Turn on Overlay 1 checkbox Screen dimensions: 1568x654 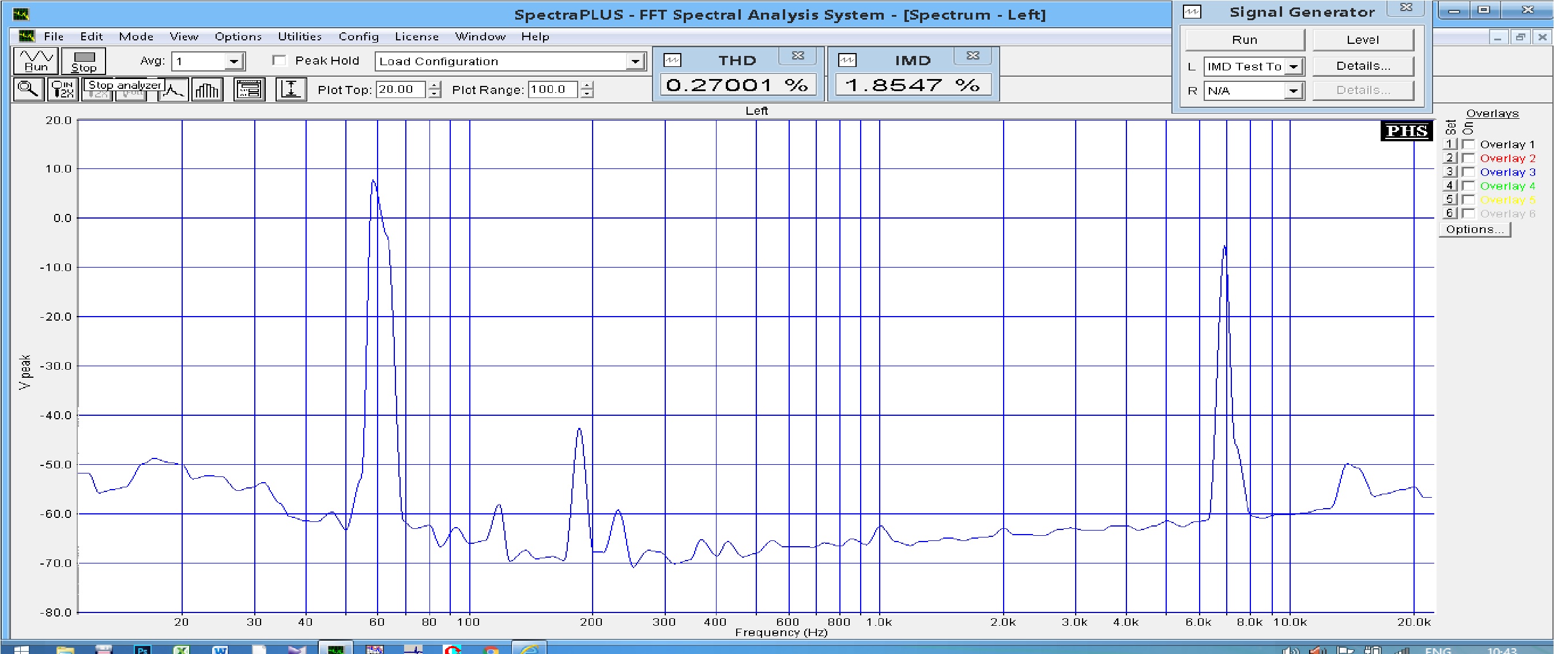[1469, 144]
